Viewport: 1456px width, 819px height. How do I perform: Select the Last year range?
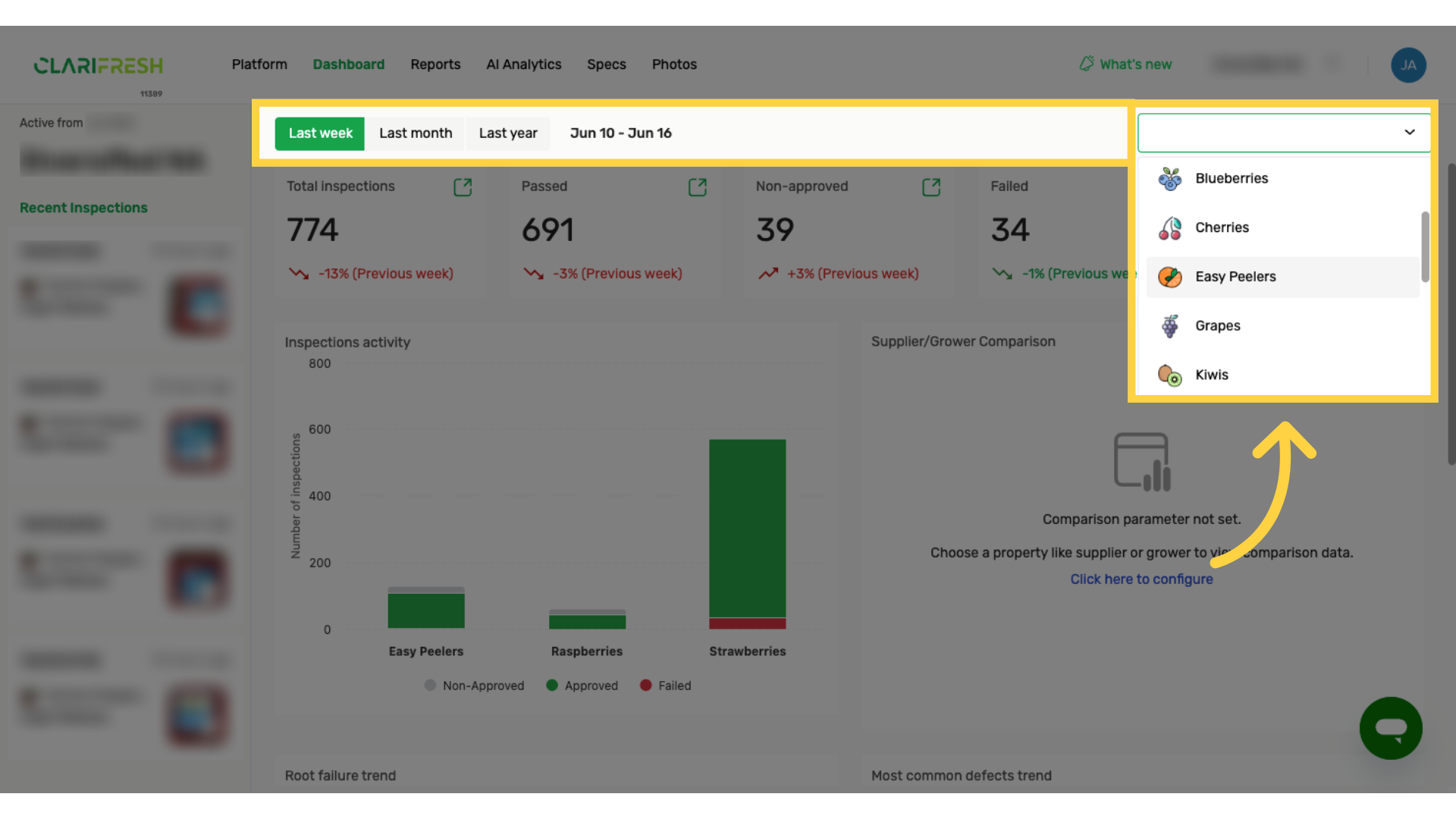[508, 133]
